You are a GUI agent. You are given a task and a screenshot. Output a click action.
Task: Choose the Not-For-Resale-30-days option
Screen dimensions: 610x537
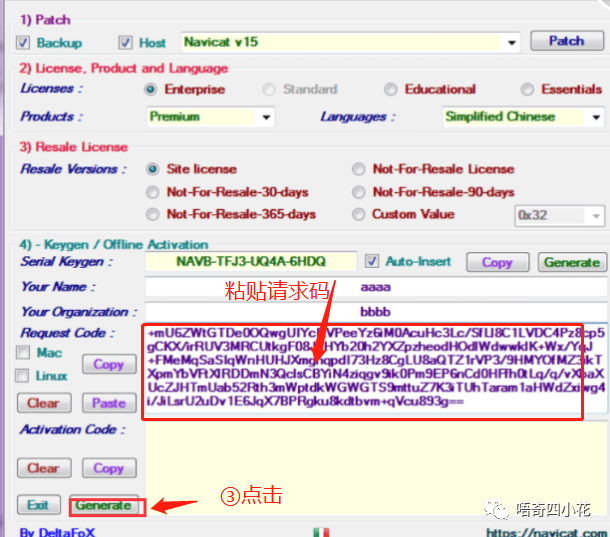coord(152,192)
